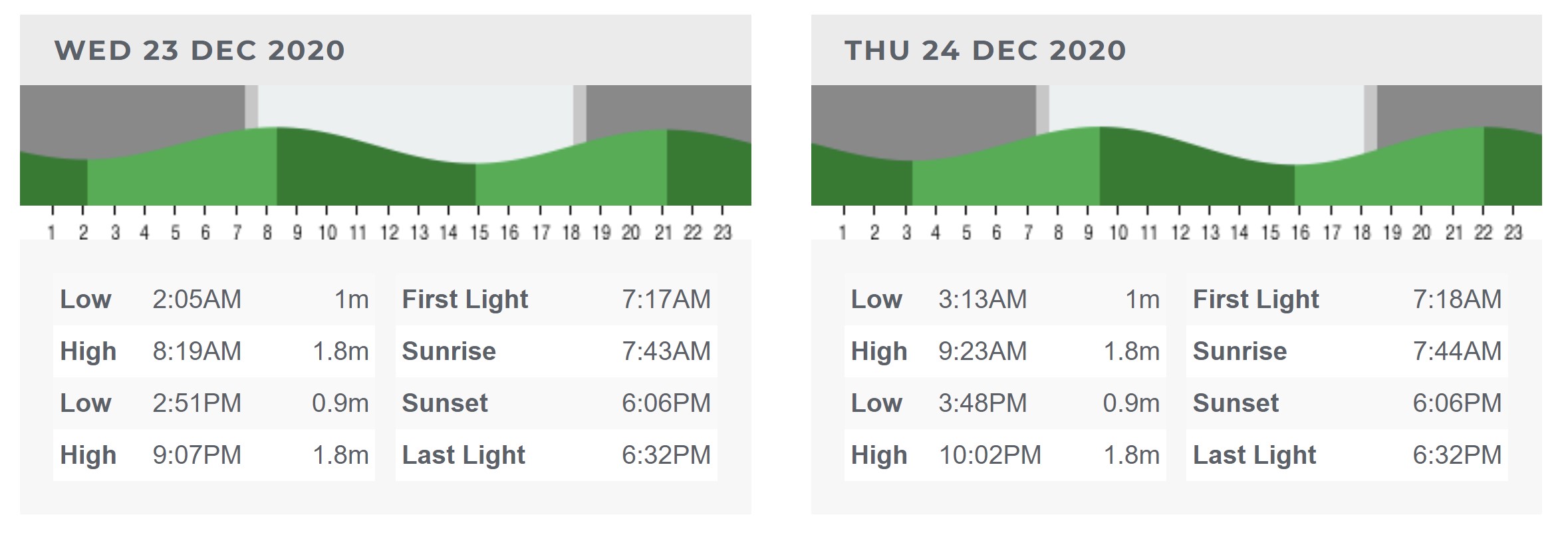Screen dimensions: 1568x535
Task: Click Thursday's Sunrise 7:44AM row
Action: (x=1347, y=351)
